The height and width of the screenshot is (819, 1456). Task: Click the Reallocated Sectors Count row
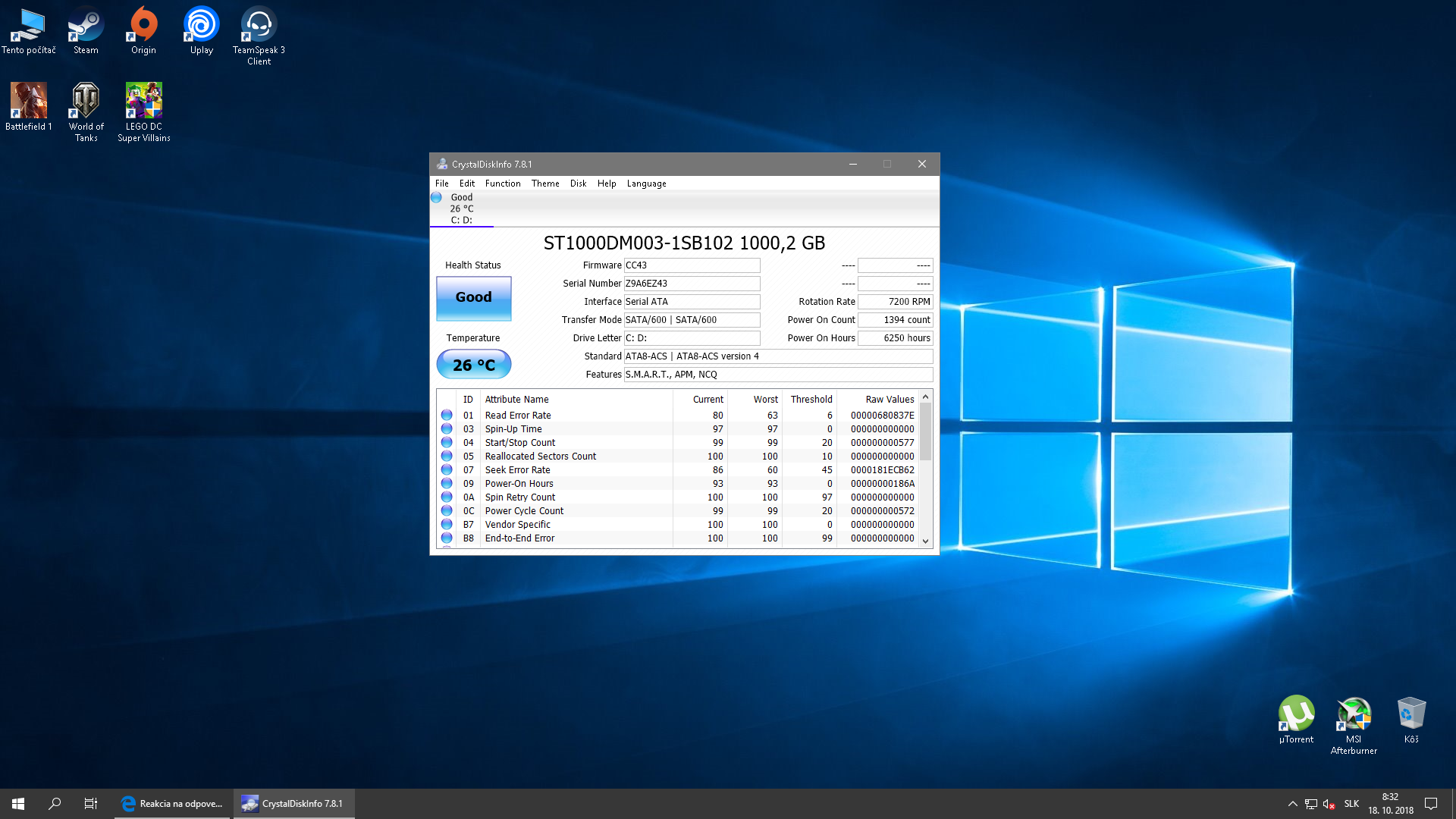pyautogui.click(x=540, y=457)
